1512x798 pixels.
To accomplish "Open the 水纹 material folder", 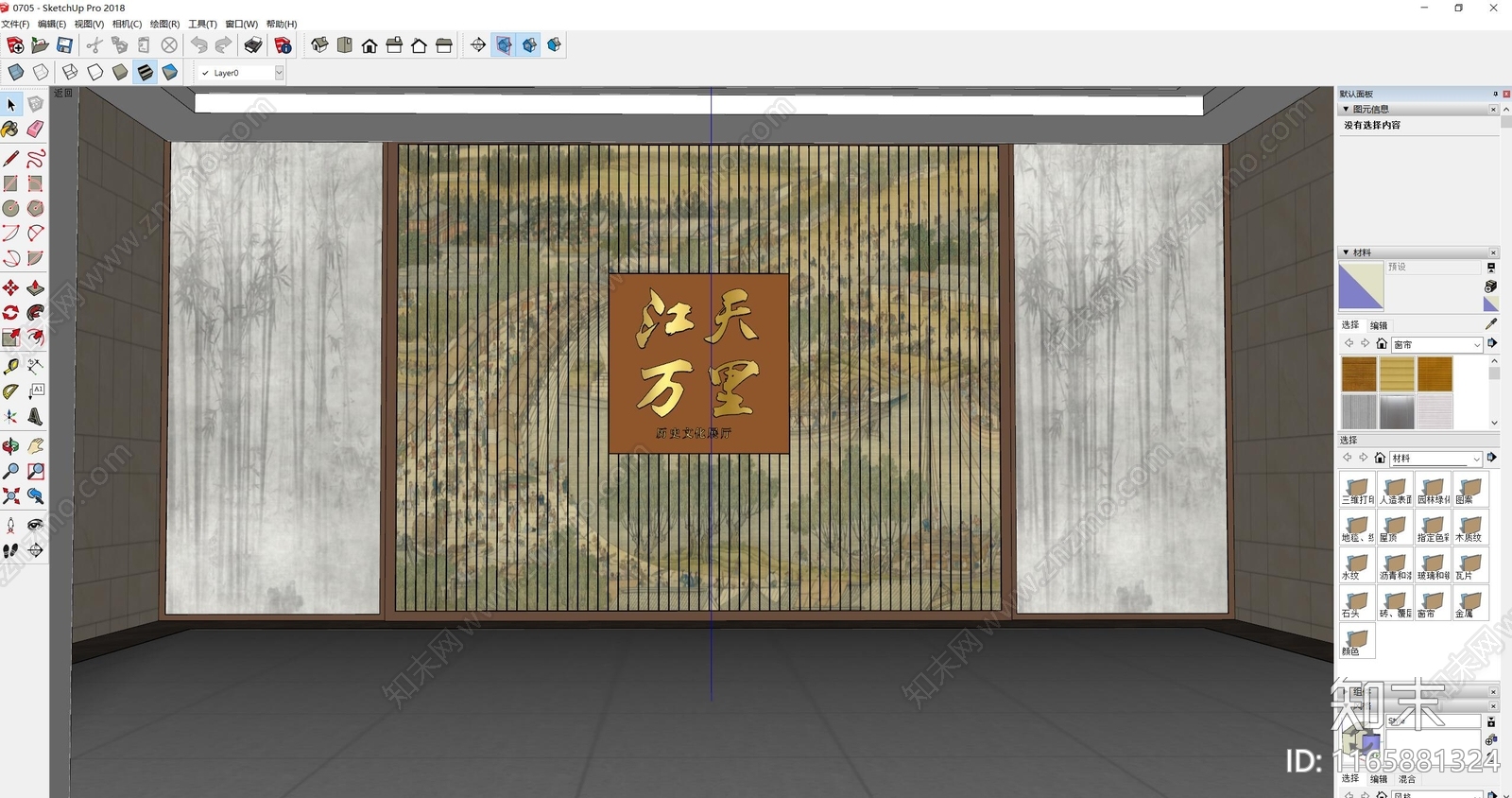I will [x=1356, y=565].
